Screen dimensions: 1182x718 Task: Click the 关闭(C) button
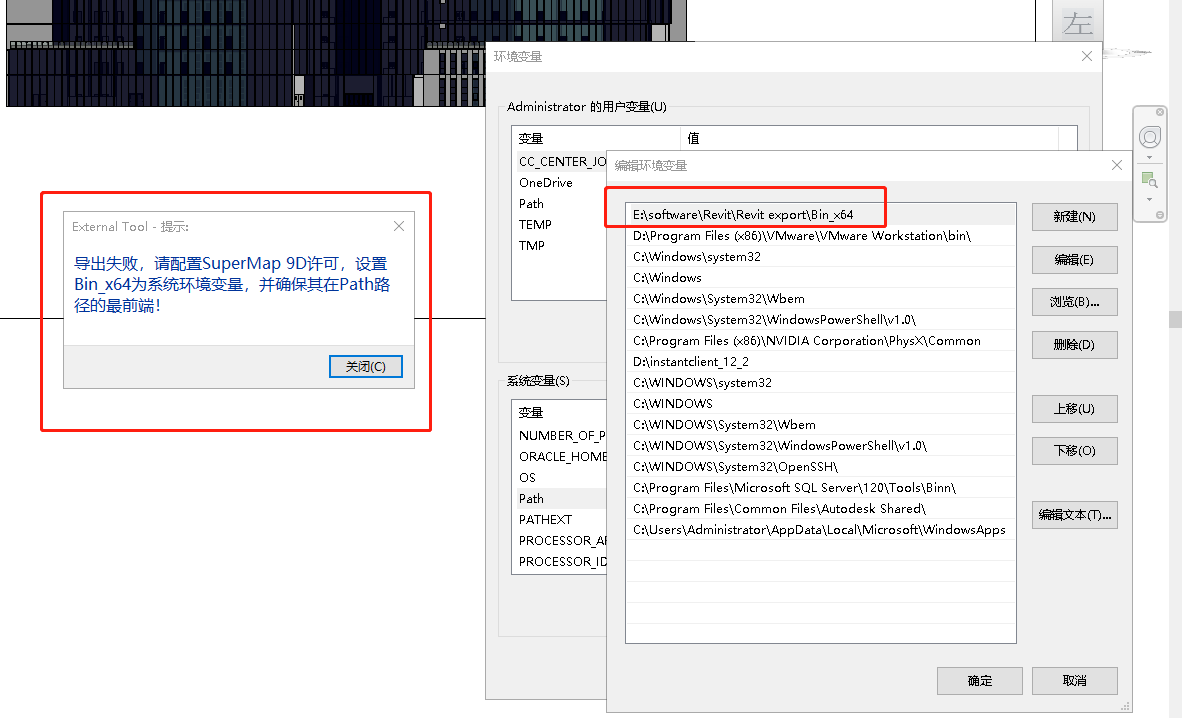pos(366,367)
